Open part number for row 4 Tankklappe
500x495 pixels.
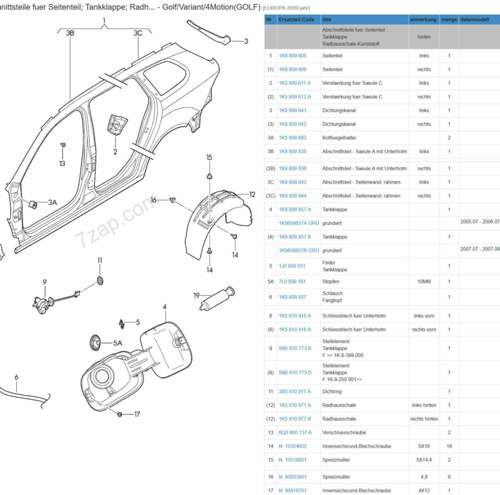[295, 209]
